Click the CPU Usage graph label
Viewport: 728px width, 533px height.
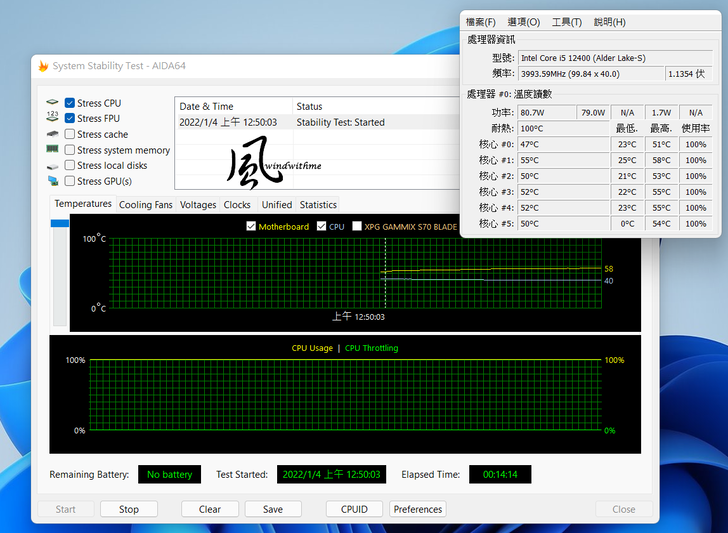[x=312, y=348]
